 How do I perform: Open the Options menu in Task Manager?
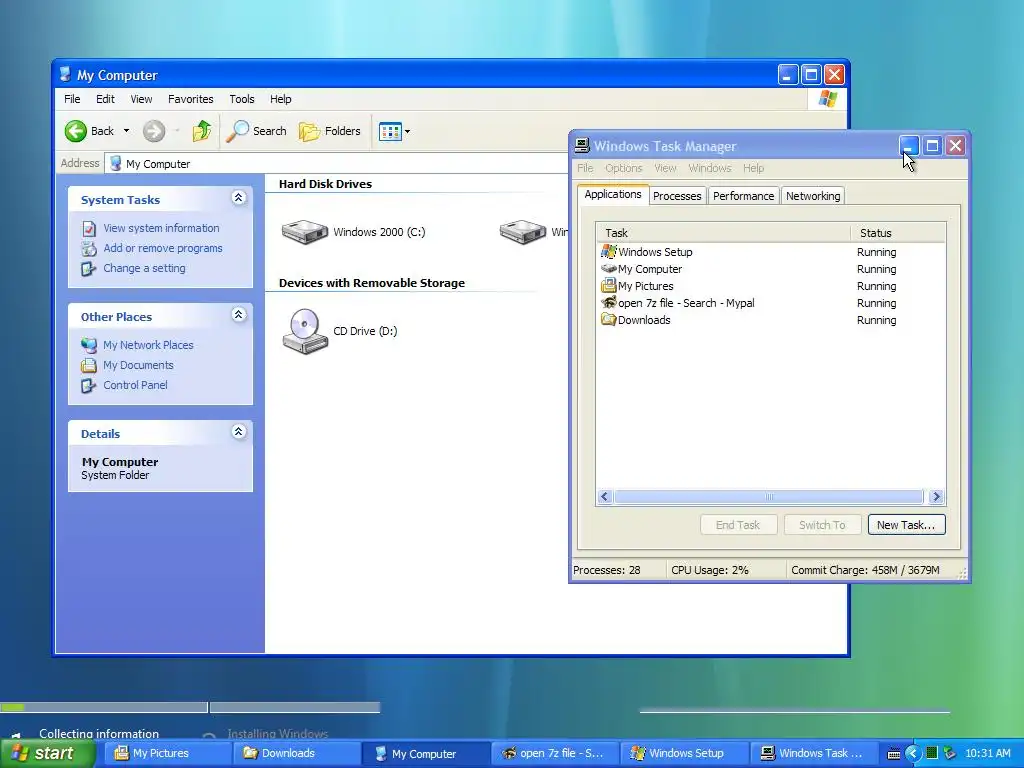point(624,168)
